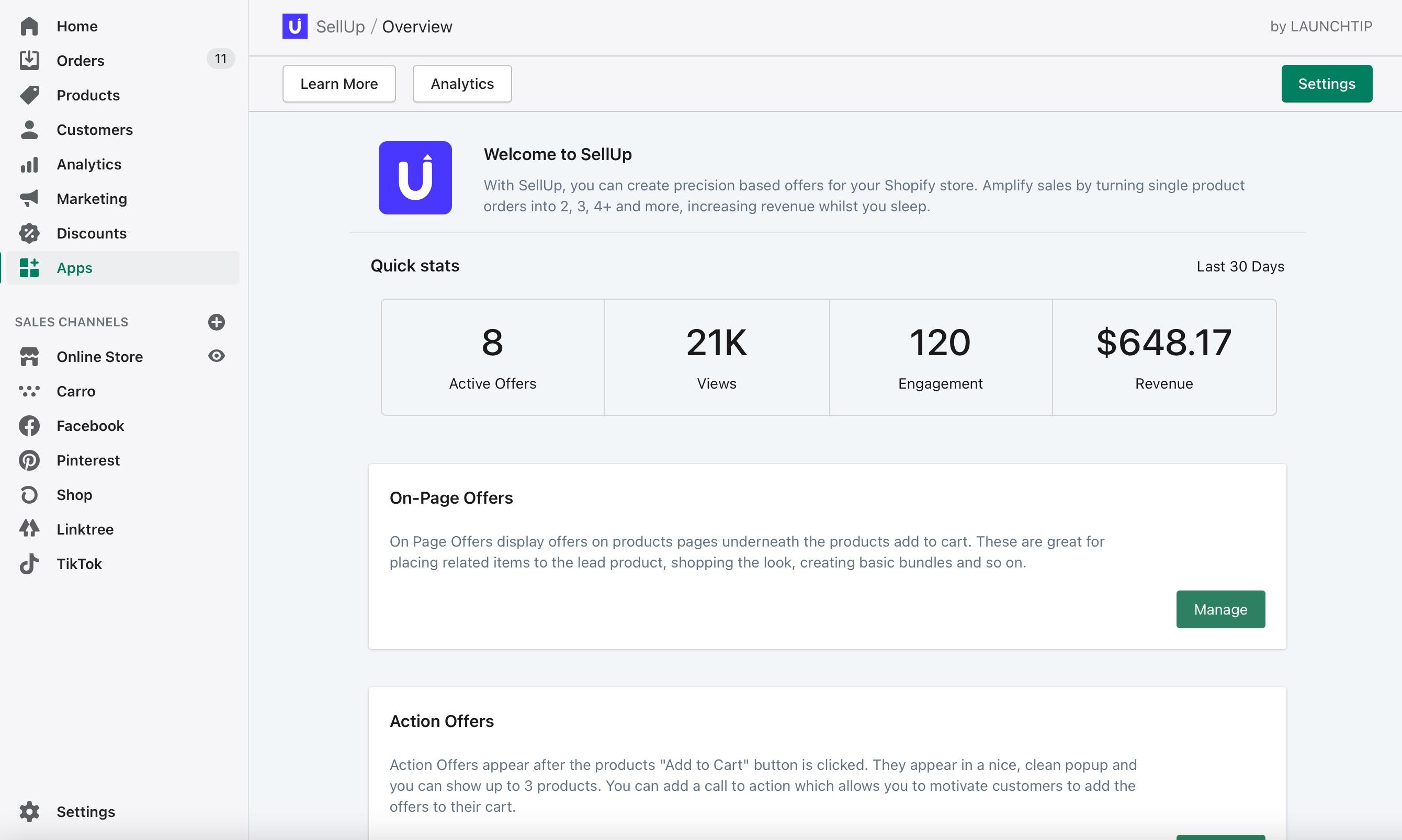Click the Settings gear icon in sidebar
This screenshot has width=1402, height=840.
[x=29, y=812]
